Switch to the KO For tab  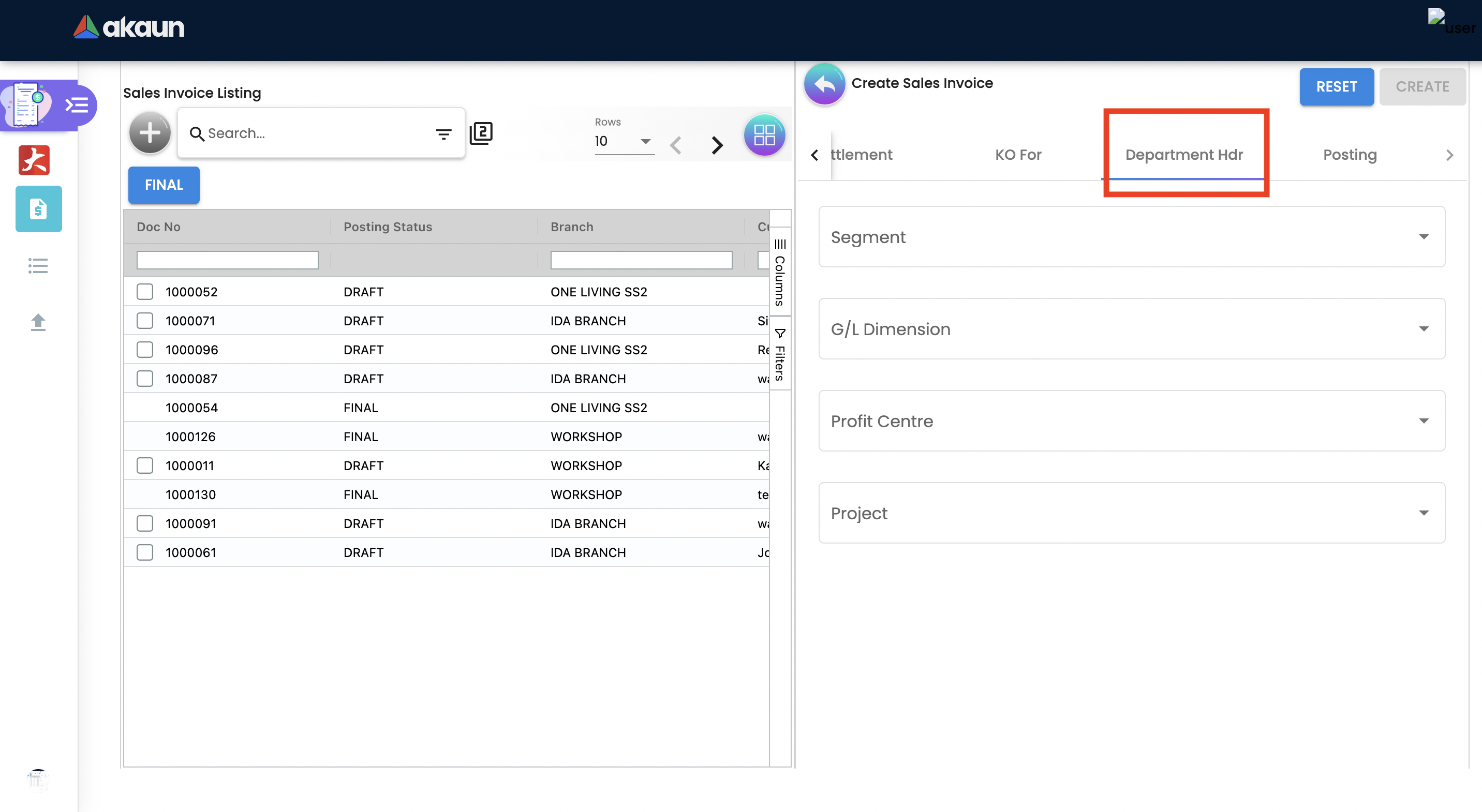1018,155
